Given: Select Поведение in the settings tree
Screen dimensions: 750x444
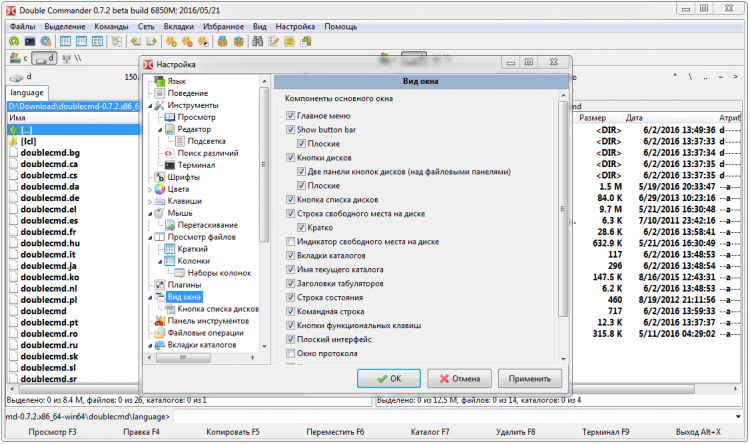Looking at the screenshot, I should tap(188, 93).
